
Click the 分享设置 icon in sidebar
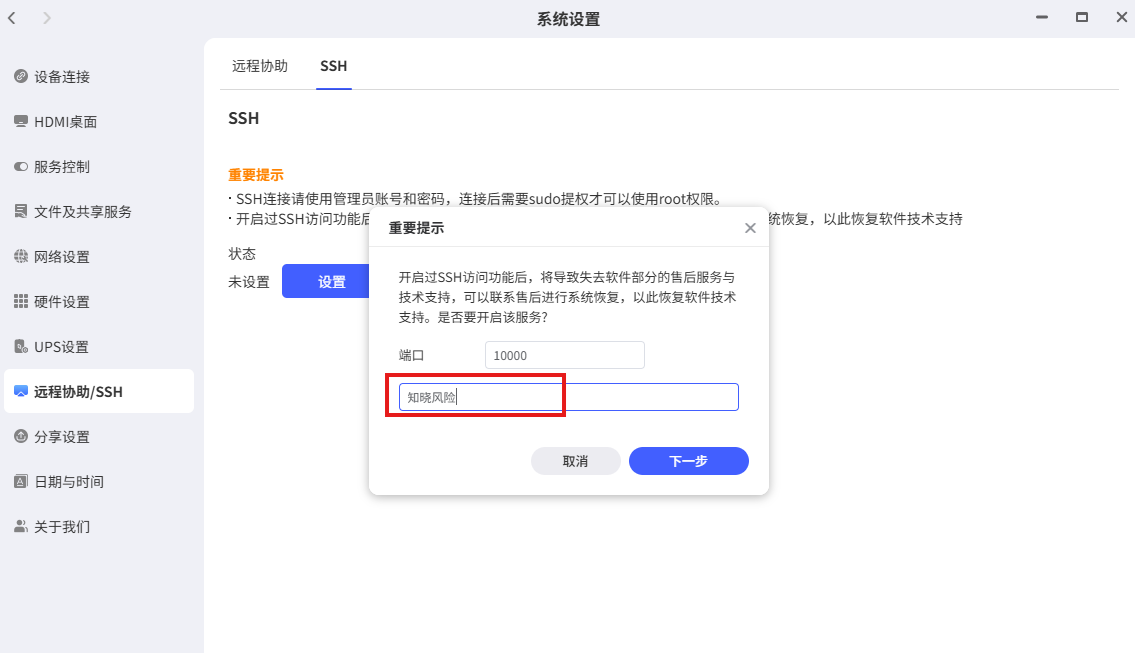21,437
